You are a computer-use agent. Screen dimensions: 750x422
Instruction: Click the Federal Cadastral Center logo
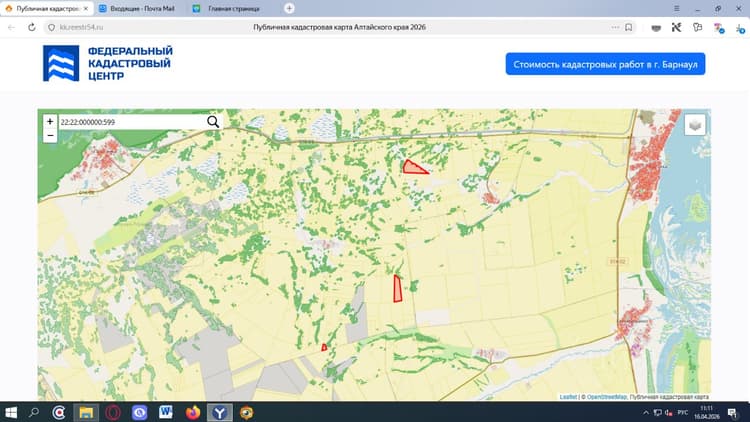pyautogui.click(x=108, y=64)
